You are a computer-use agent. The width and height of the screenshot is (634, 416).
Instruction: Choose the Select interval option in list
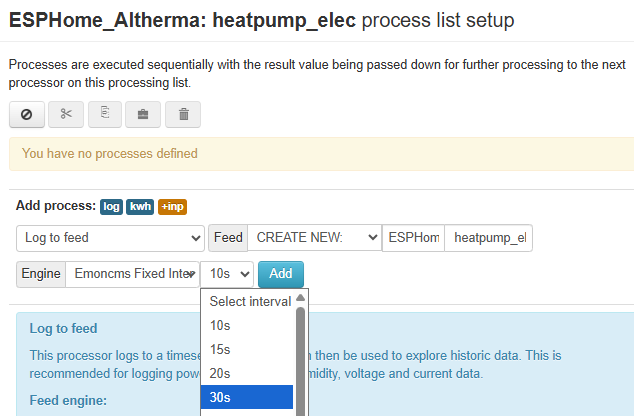[x=247, y=301]
